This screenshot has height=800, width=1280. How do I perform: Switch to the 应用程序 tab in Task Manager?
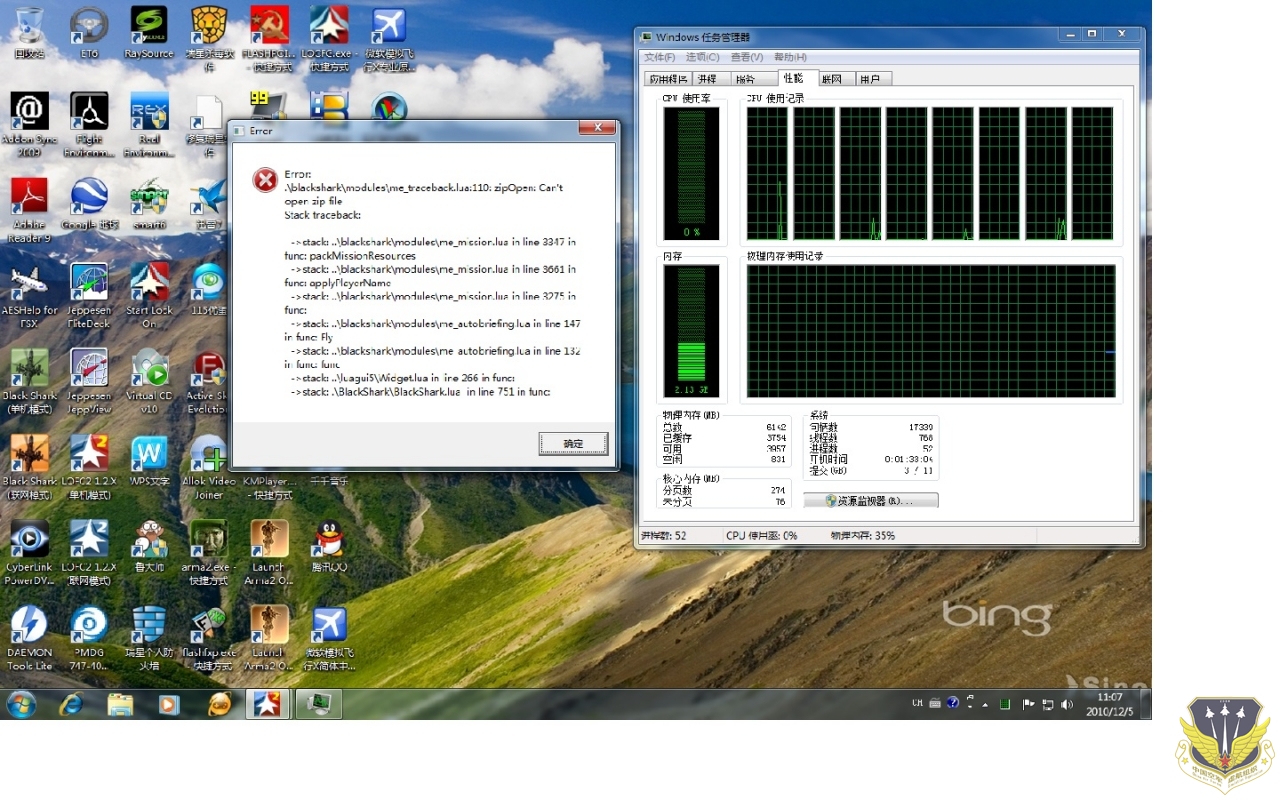[x=668, y=79]
